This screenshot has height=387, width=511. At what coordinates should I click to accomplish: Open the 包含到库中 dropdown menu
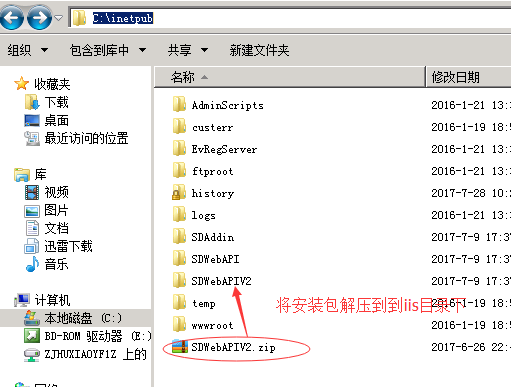click(x=108, y=50)
